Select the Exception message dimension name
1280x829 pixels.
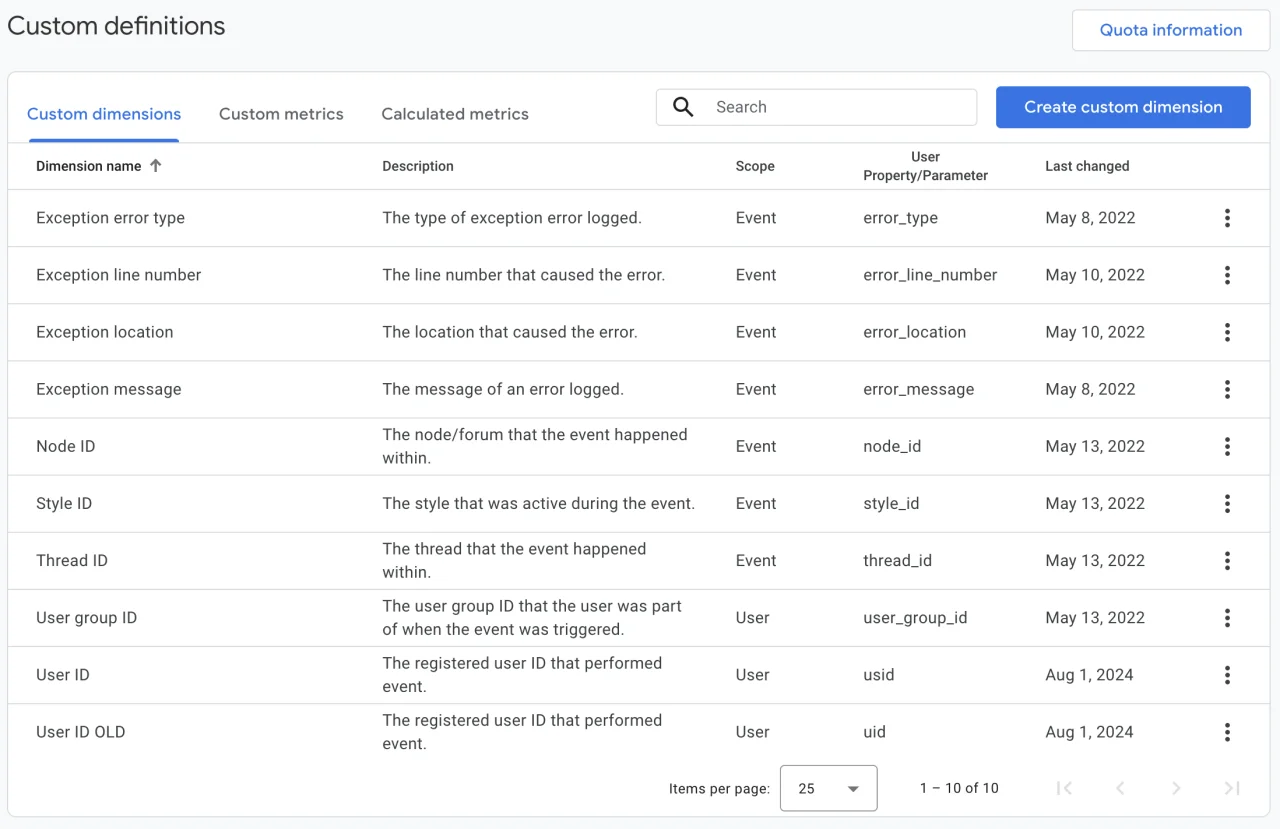pyautogui.click(x=108, y=389)
